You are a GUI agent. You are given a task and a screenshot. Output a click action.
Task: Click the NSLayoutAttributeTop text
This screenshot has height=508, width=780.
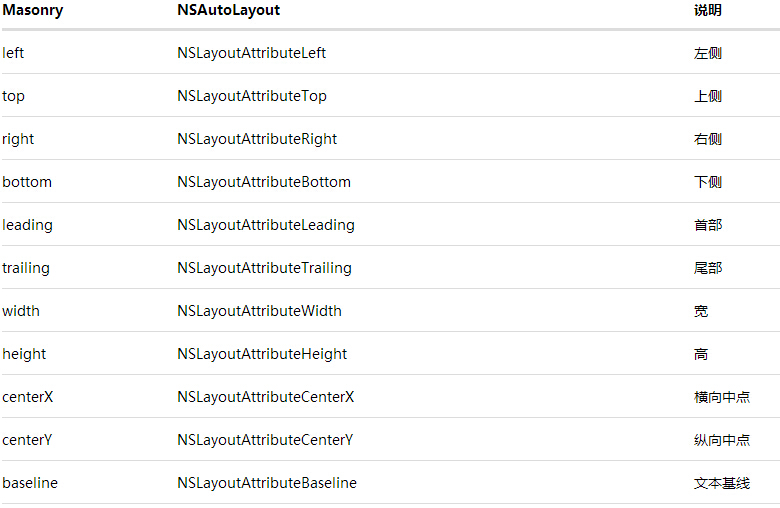tap(251, 96)
